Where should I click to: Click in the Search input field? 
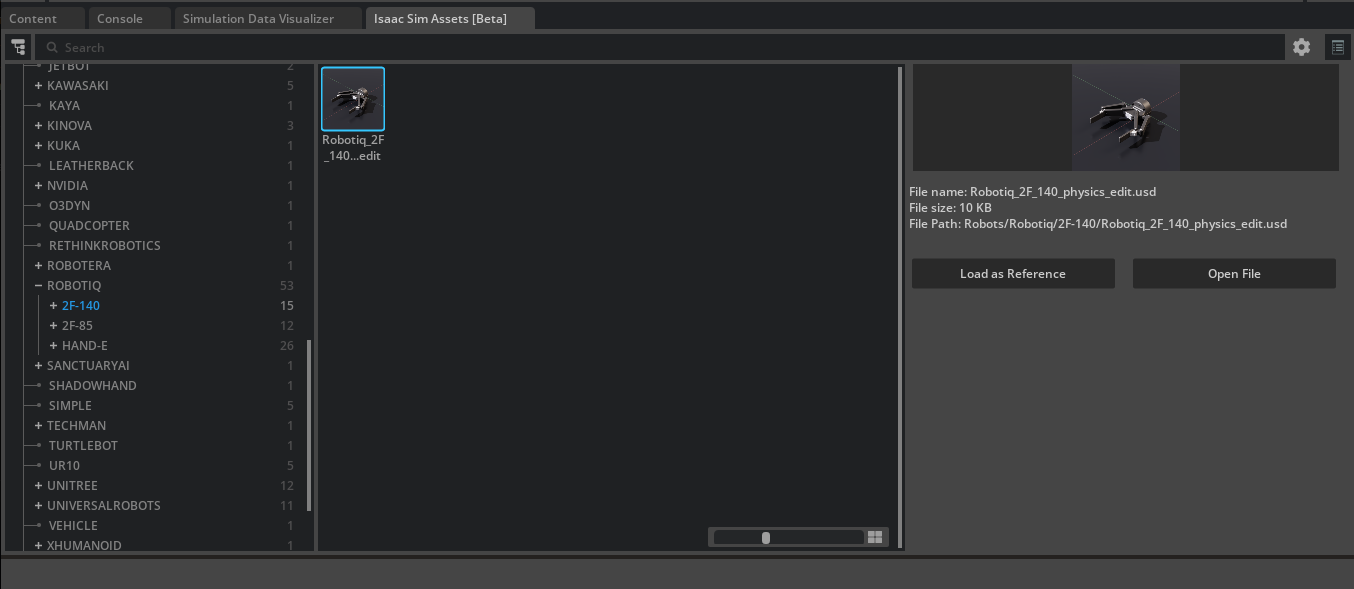pyautogui.click(x=660, y=47)
